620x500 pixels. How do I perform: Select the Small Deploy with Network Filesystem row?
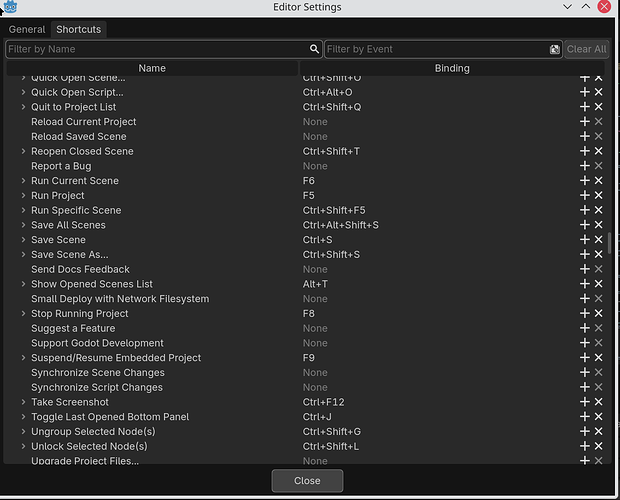coord(305,299)
